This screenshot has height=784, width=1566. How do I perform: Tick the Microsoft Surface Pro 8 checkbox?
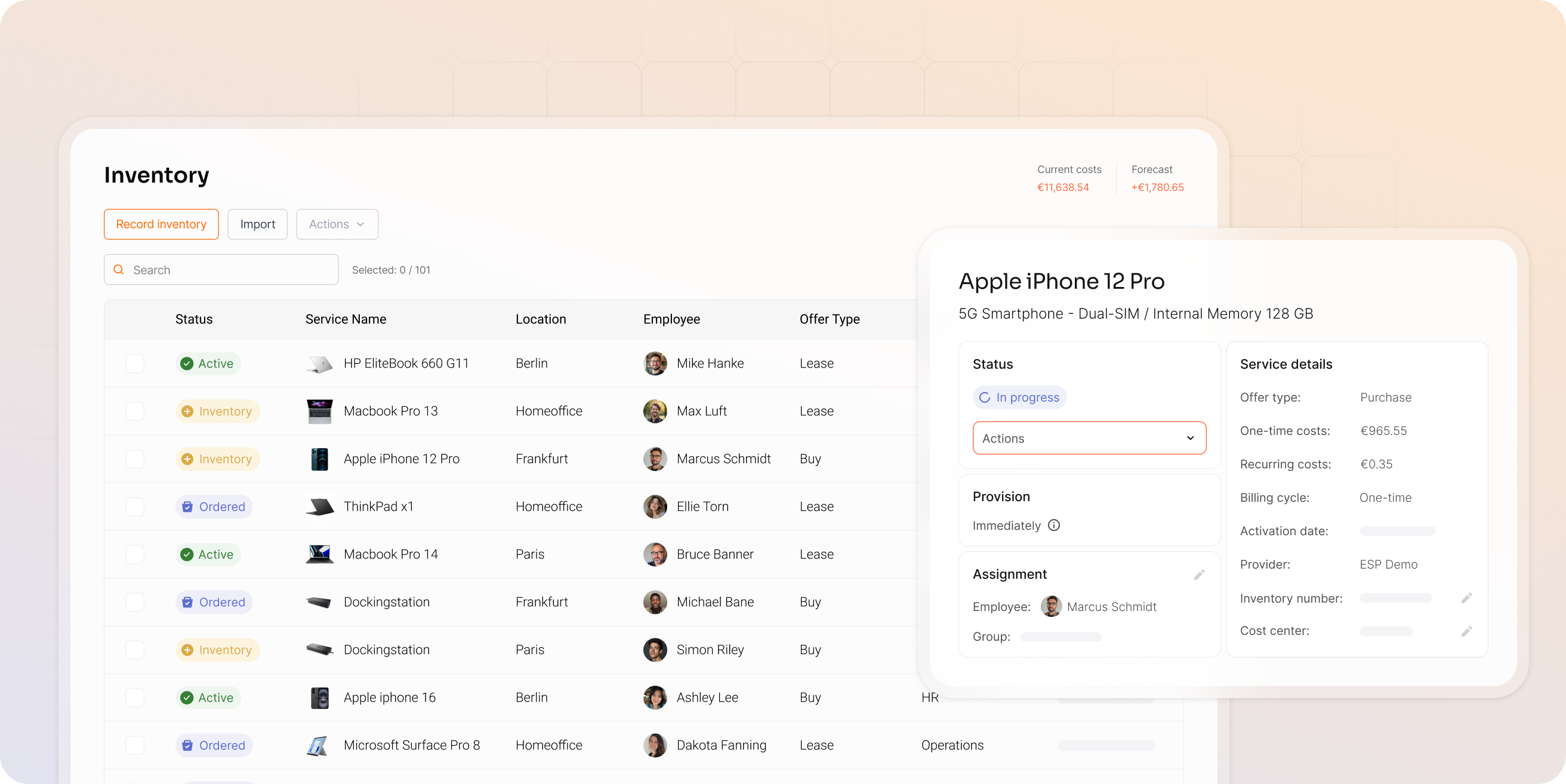(134, 746)
